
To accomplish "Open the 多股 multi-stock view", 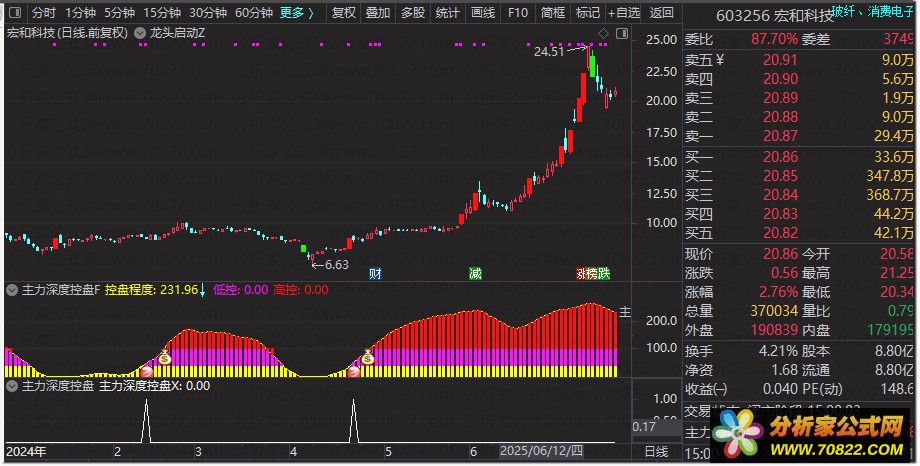I will pyautogui.click(x=412, y=12).
